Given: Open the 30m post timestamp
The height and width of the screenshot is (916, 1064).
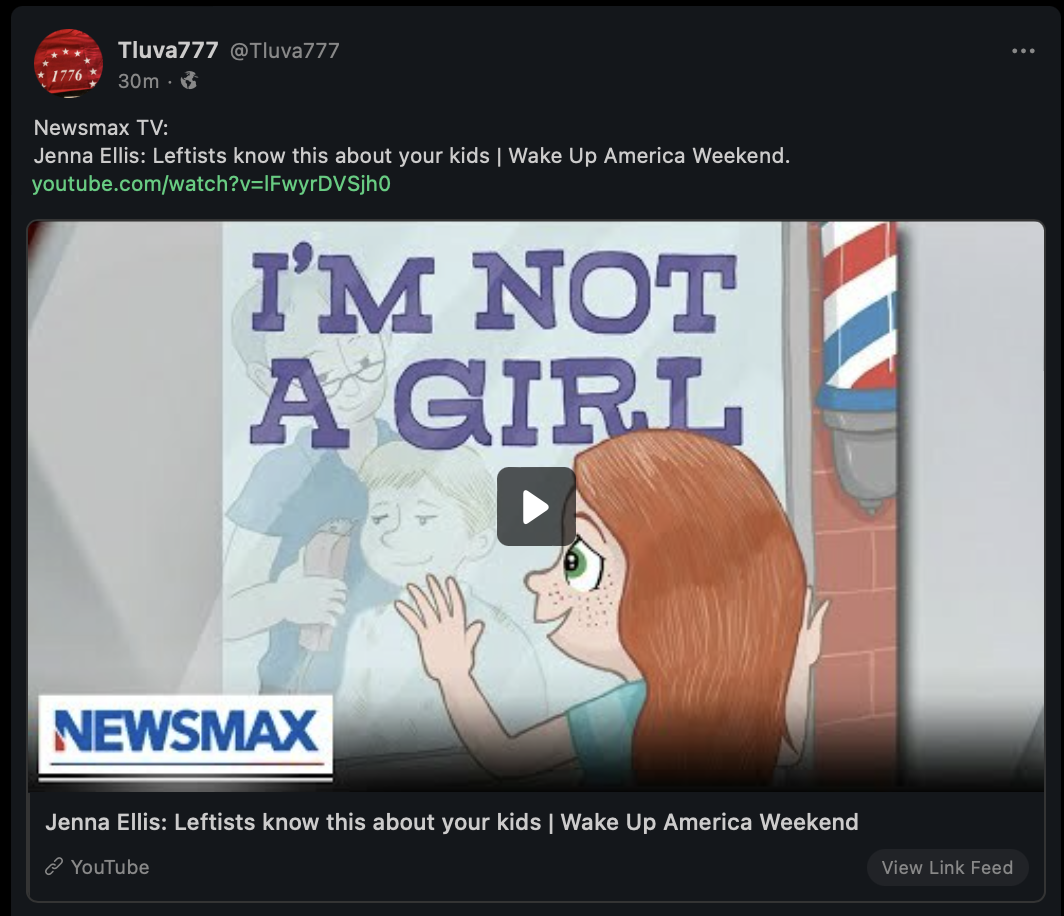Looking at the screenshot, I should click(x=138, y=81).
